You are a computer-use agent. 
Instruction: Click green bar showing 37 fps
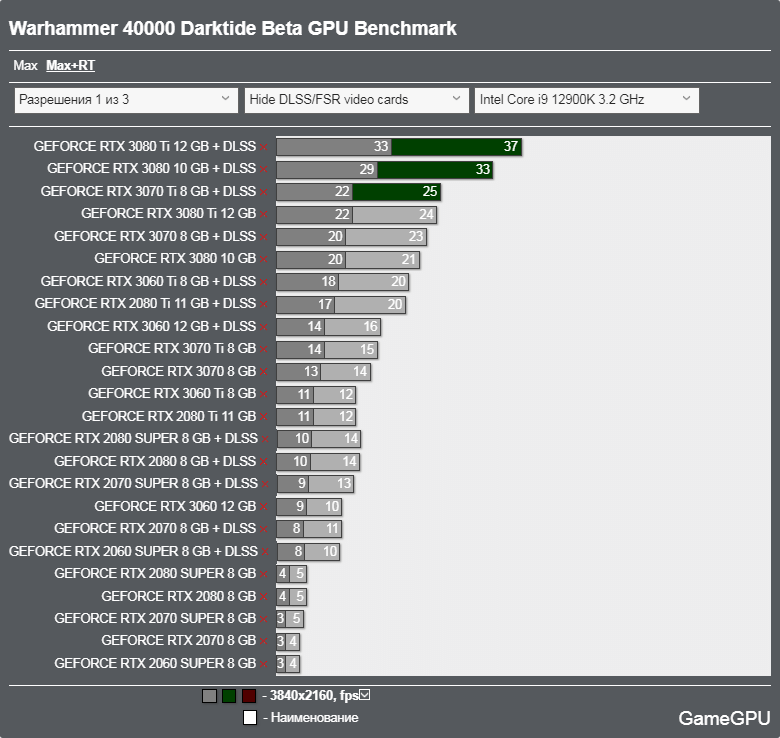pos(456,147)
